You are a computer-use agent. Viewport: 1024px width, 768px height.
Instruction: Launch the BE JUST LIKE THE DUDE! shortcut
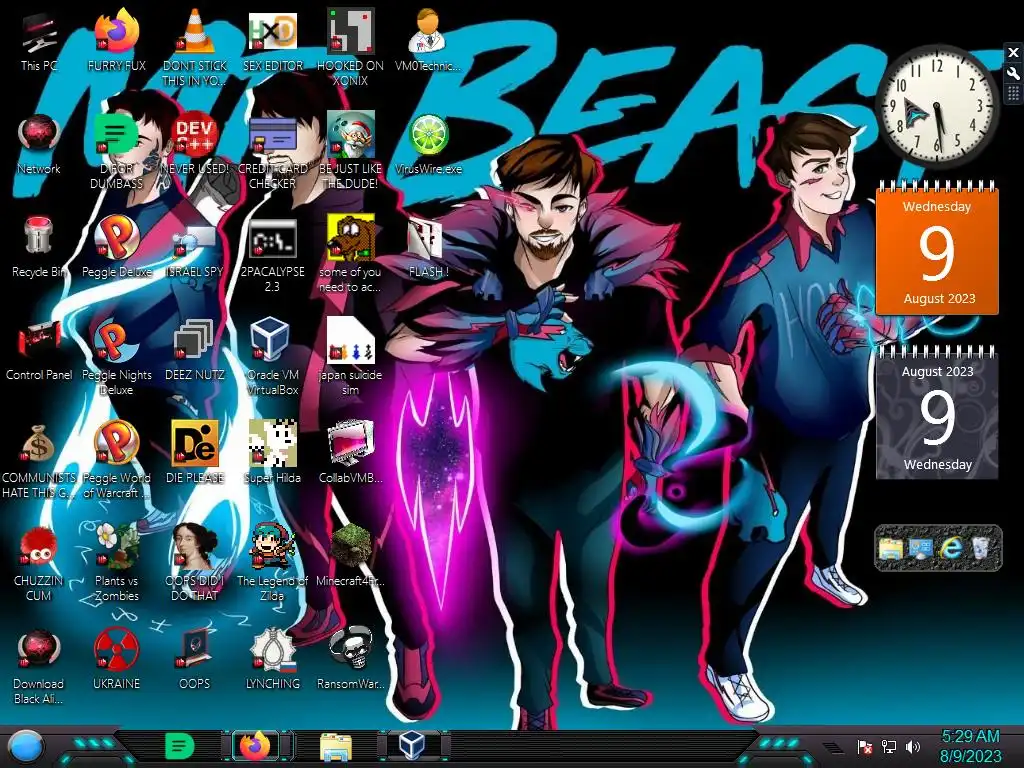350,152
